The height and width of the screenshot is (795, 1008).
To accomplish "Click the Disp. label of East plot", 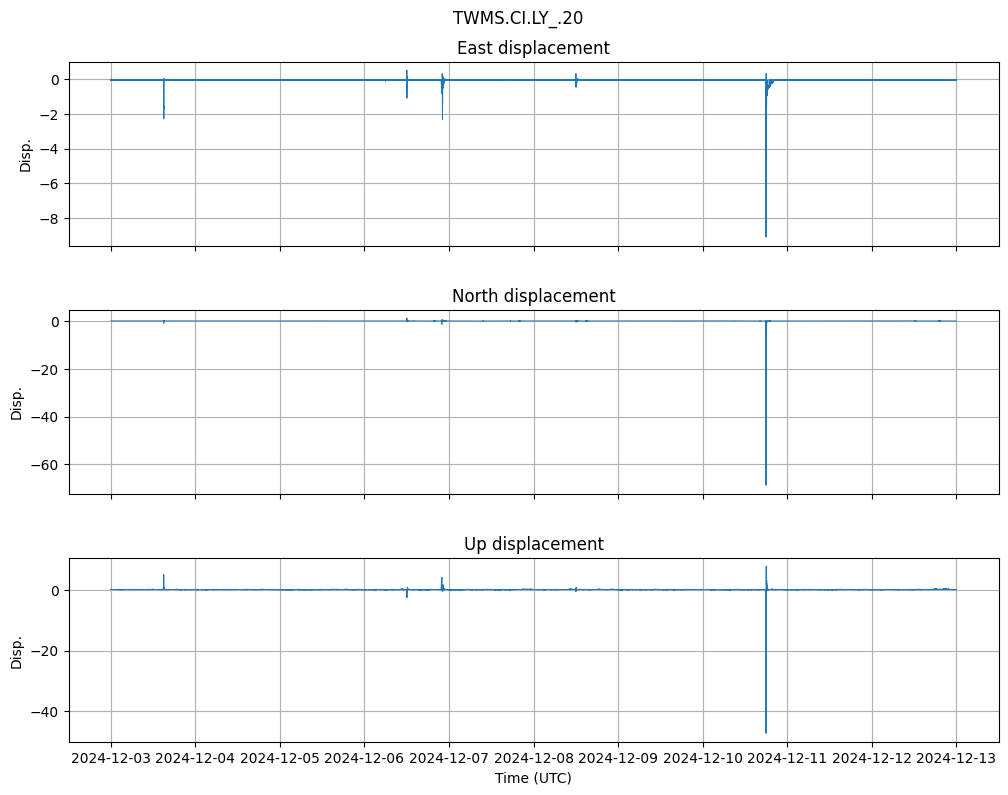I will (x=26, y=154).
